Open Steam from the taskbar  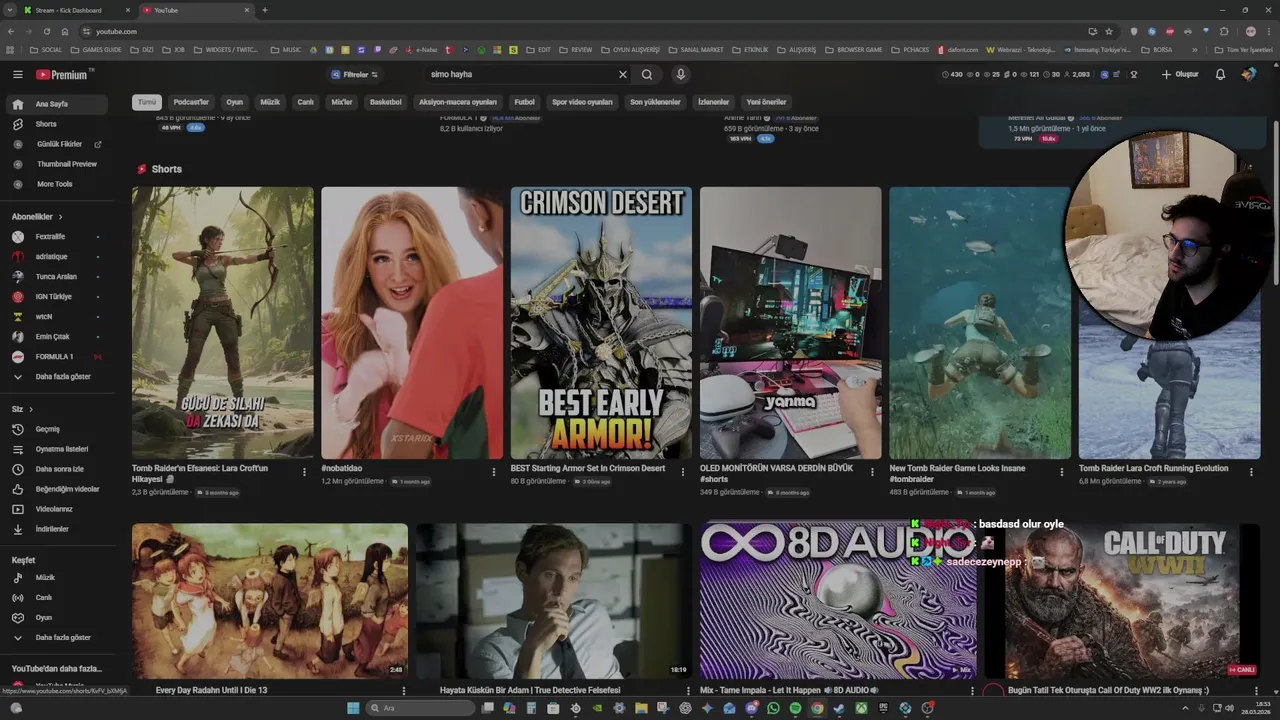(x=839, y=708)
